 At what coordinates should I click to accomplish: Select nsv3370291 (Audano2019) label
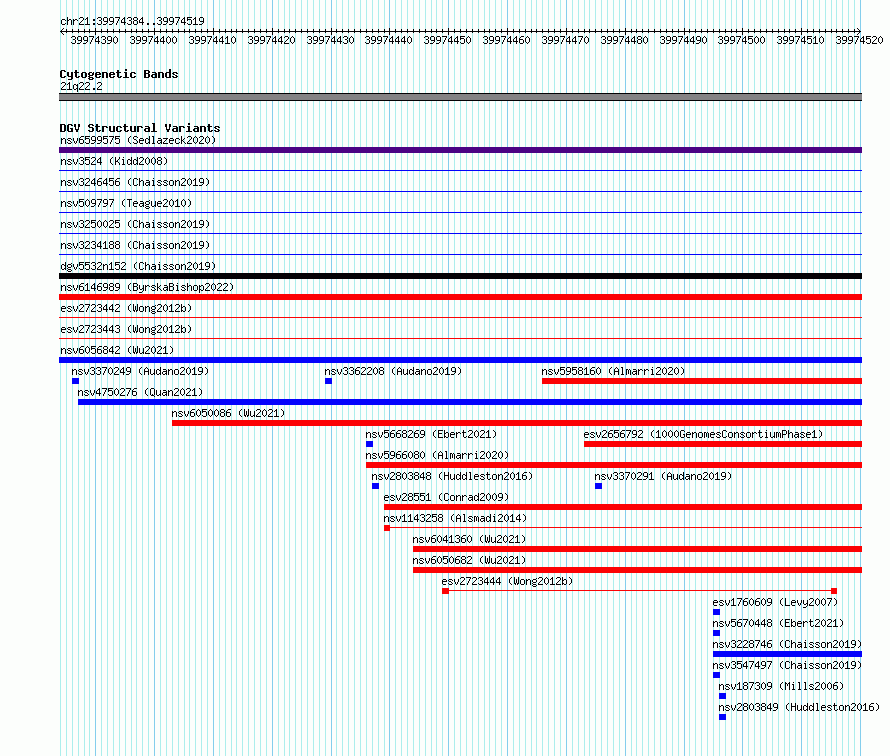coord(664,476)
